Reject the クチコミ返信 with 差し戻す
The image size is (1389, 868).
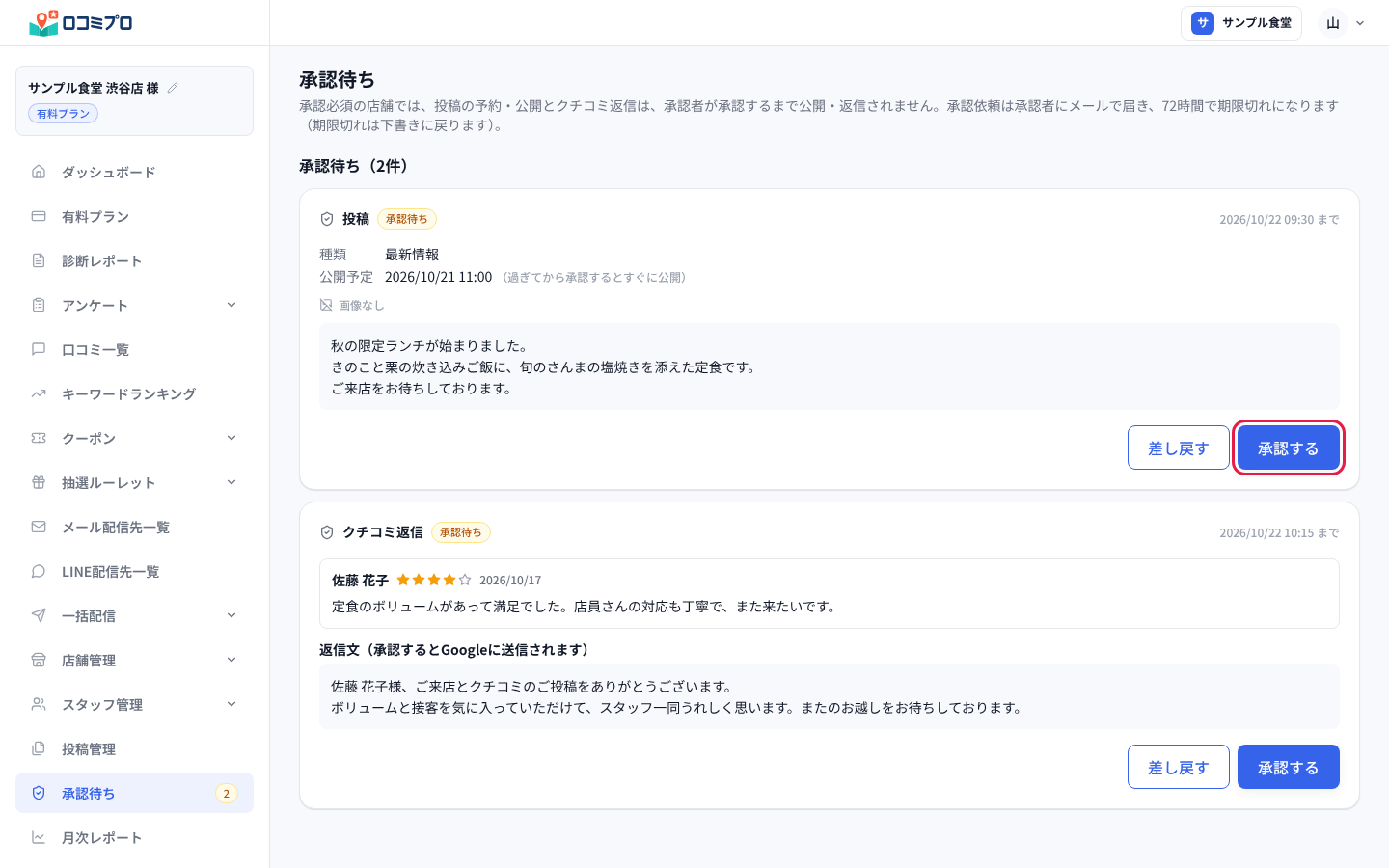[1178, 767]
